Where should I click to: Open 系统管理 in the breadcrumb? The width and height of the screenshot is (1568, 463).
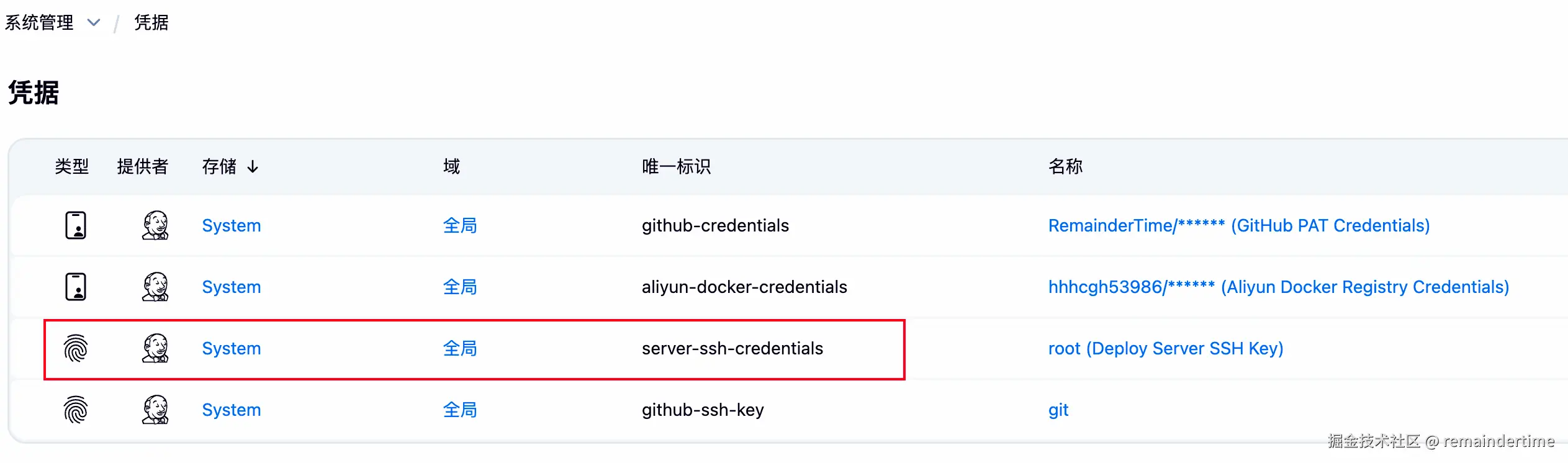click(x=39, y=23)
